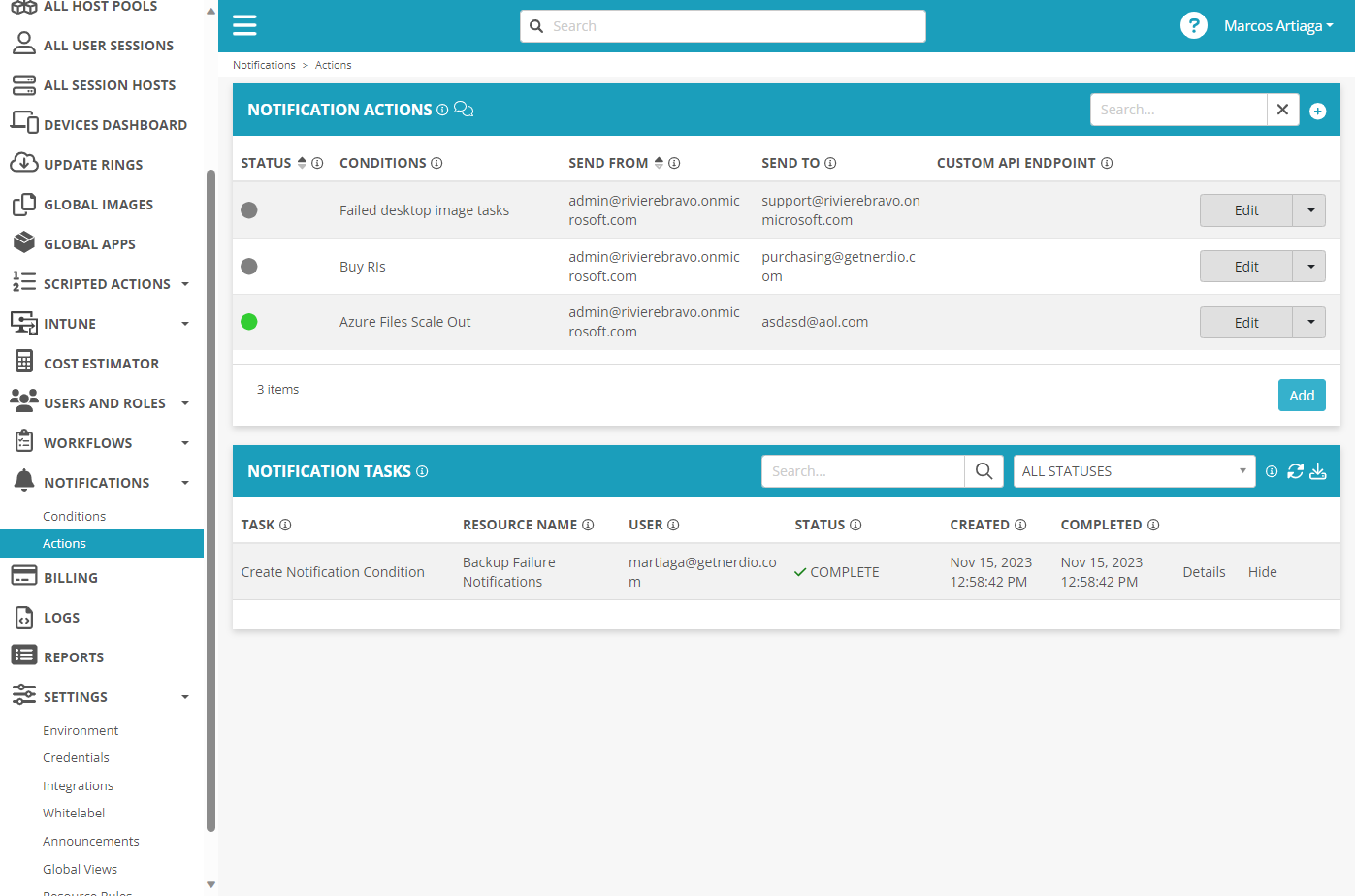The width and height of the screenshot is (1355, 896).
Task: Click the Notifications breadcrumb link
Action: point(264,65)
